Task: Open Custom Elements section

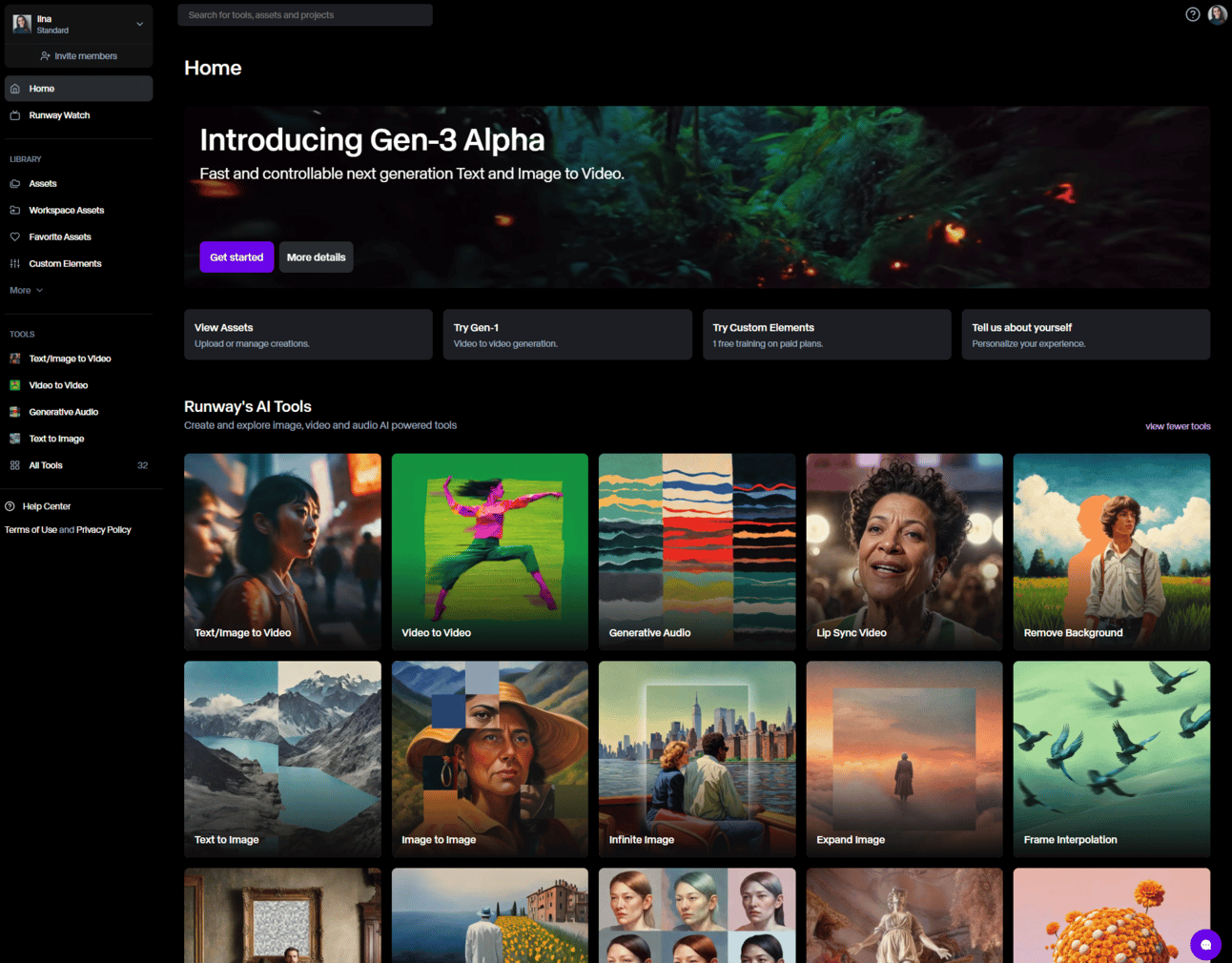Action: point(78,264)
